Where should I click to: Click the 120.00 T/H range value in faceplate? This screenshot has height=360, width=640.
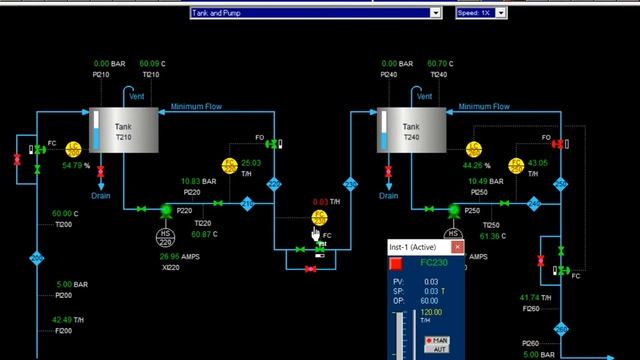tap(431, 312)
